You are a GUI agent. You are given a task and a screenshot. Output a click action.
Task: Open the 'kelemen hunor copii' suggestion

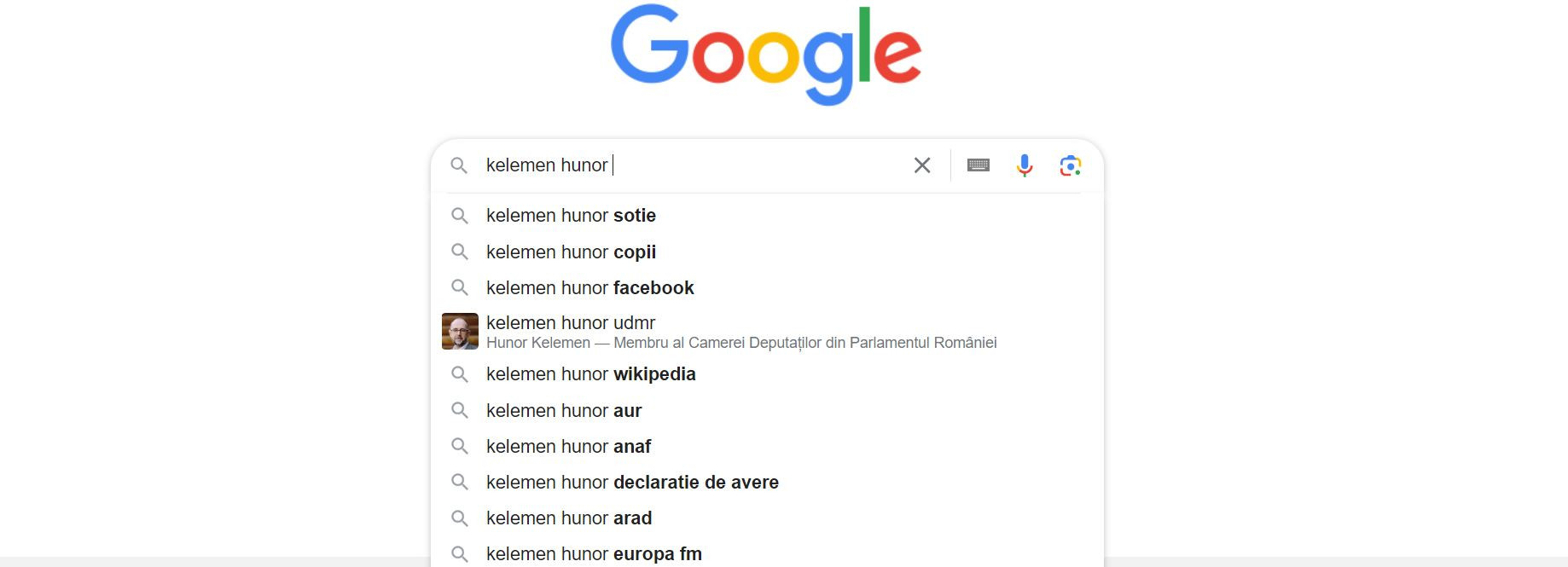(x=570, y=252)
